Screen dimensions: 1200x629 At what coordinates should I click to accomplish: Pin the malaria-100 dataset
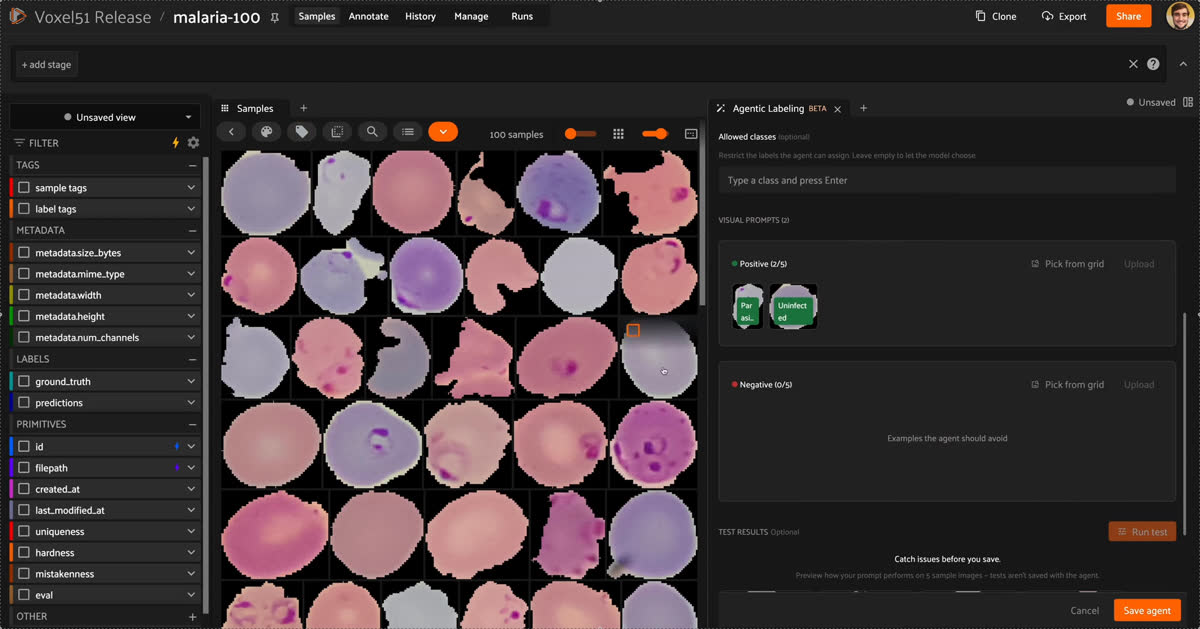coord(275,17)
